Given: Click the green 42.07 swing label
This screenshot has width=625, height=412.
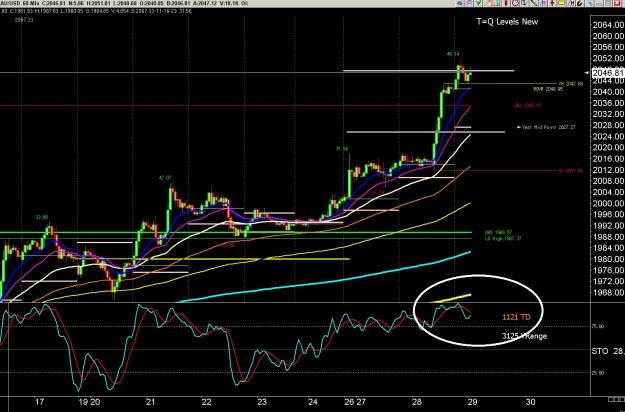Looking at the screenshot, I should point(165,178).
